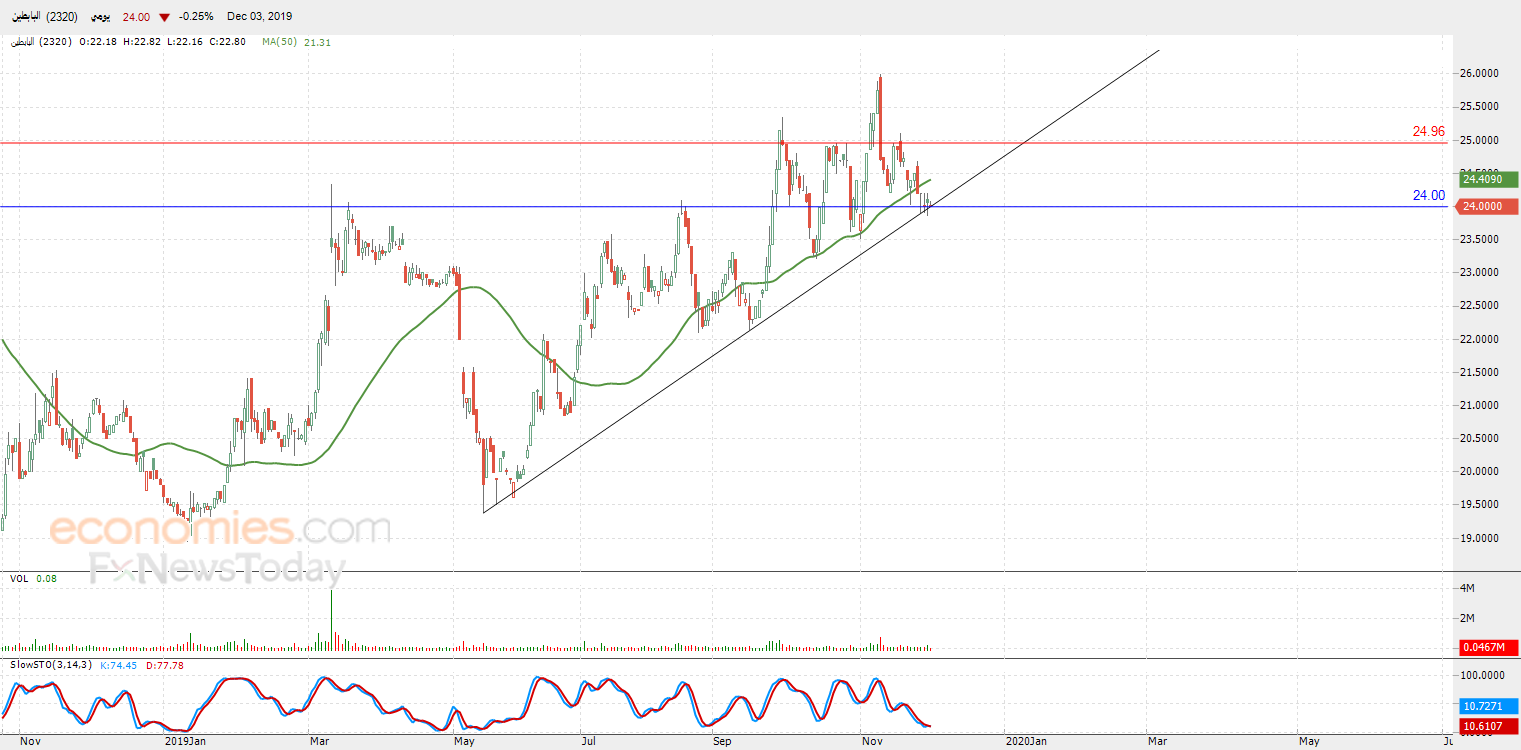Click the 2019Jan label on time axis
This screenshot has height=750, width=1521.
[x=185, y=742]
